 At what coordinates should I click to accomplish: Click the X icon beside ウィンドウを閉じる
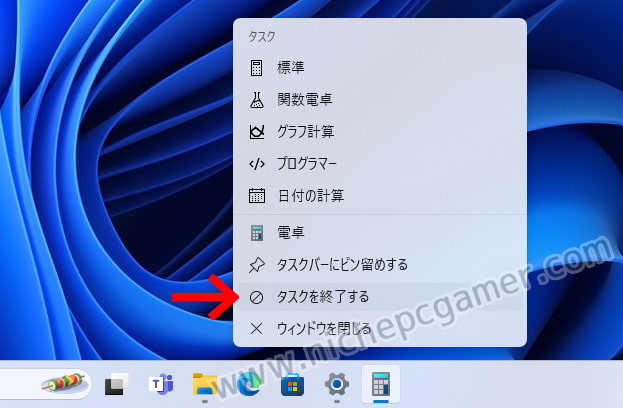[x=257, y=329]
